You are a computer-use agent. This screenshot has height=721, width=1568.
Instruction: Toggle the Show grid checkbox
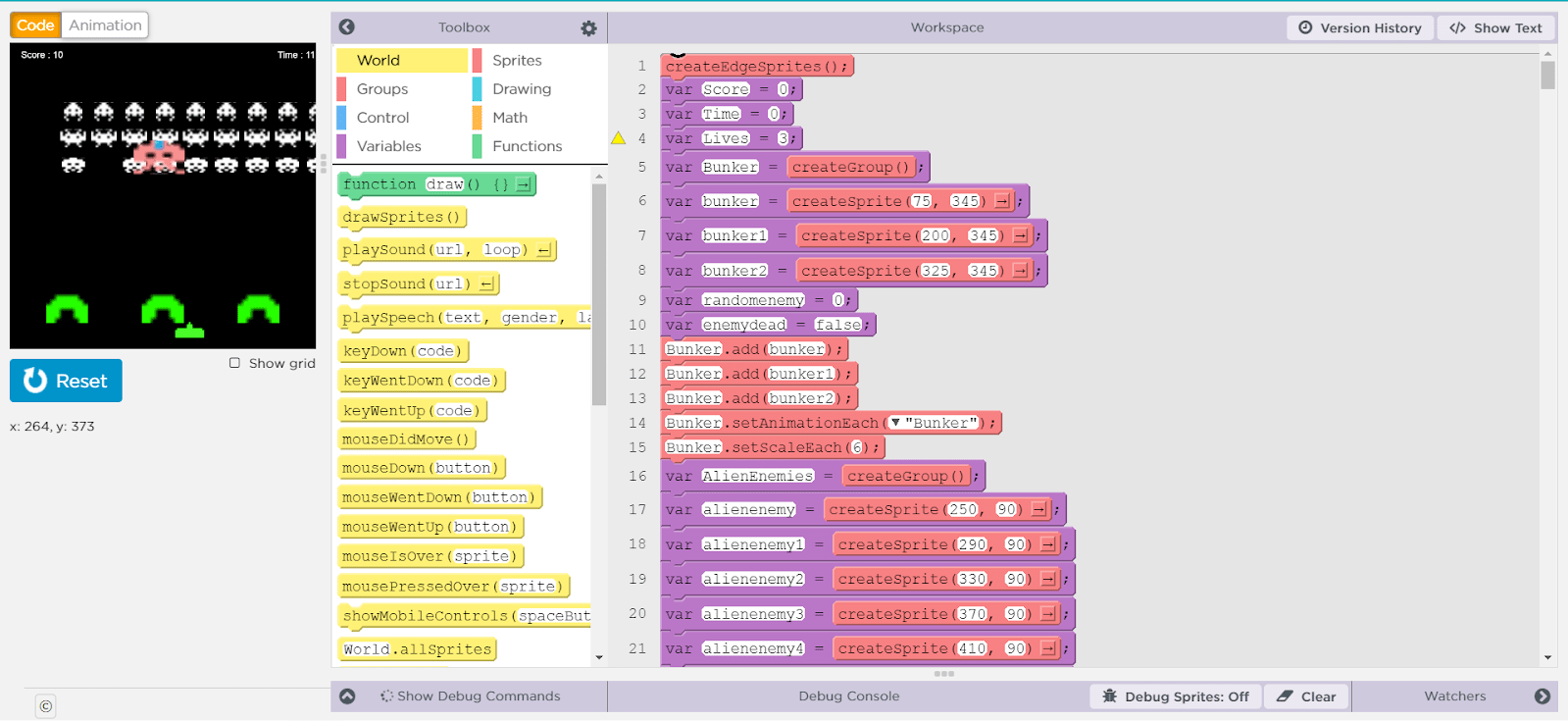click(x=234, y=363)
